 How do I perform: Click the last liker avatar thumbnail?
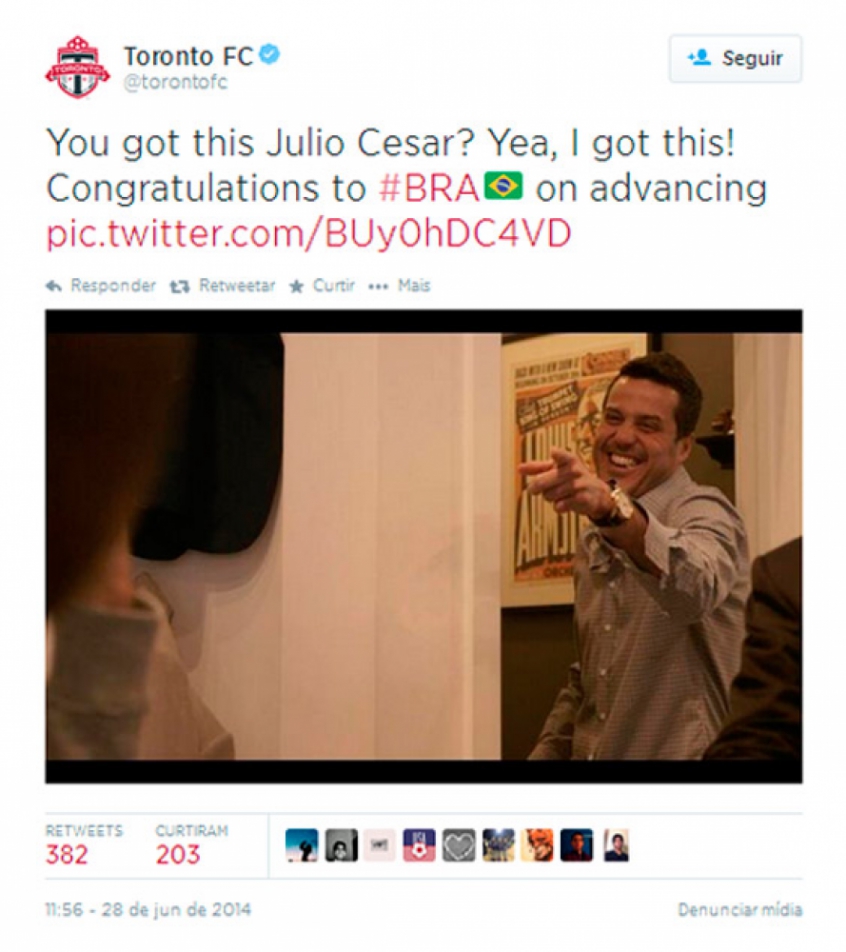[616, 845]
